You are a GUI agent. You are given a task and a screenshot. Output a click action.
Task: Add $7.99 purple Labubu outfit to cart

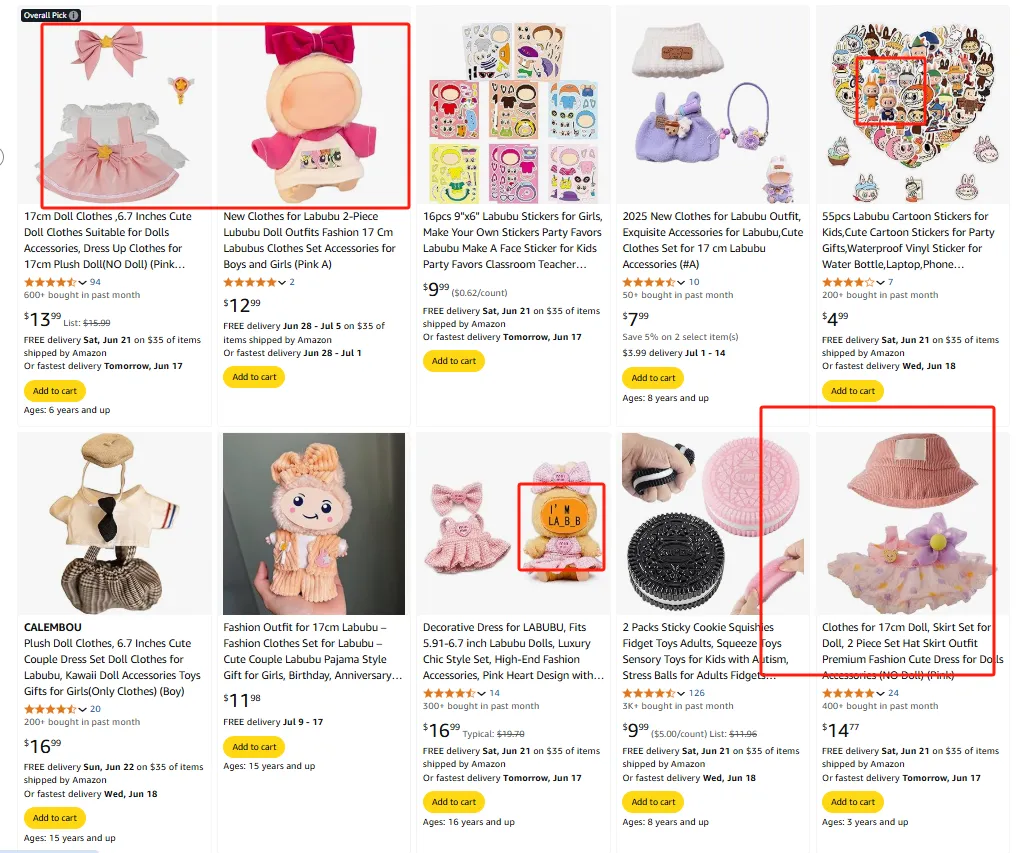pos(653,378)
